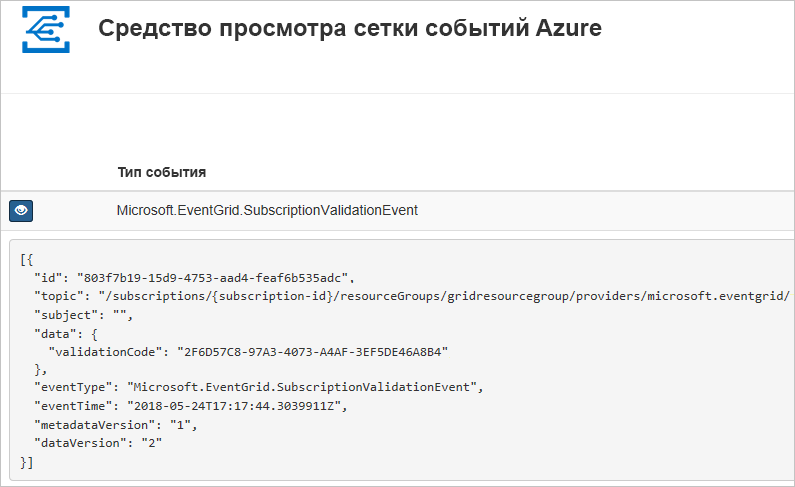Select the id value 803f7b19-15d9-4753-aad4-feaf6b535adc

(212, 278)
